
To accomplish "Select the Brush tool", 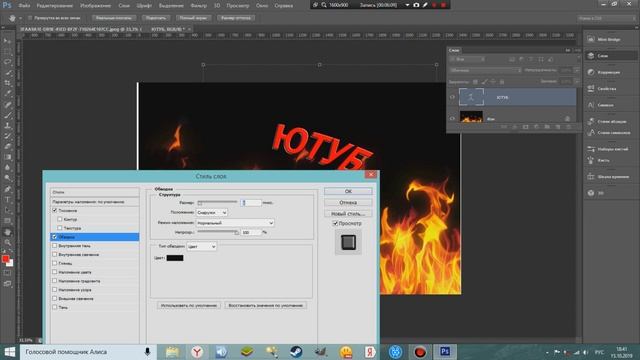I will tap(7, 115).
